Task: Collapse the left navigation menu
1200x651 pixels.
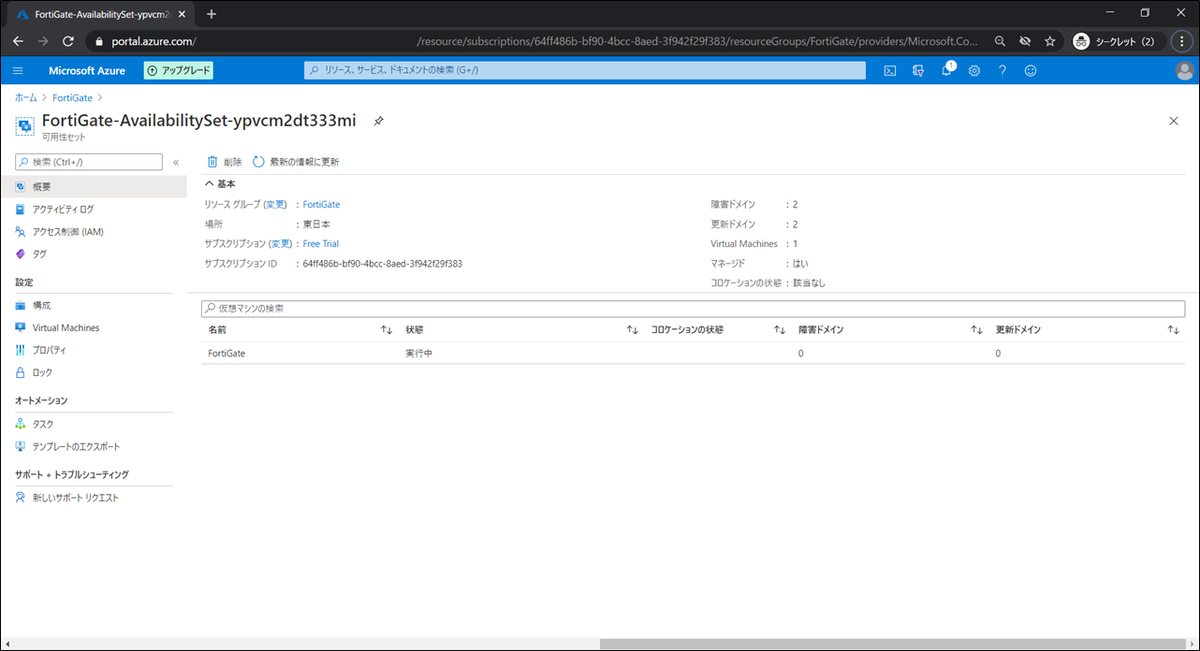Action: point(176,162)
